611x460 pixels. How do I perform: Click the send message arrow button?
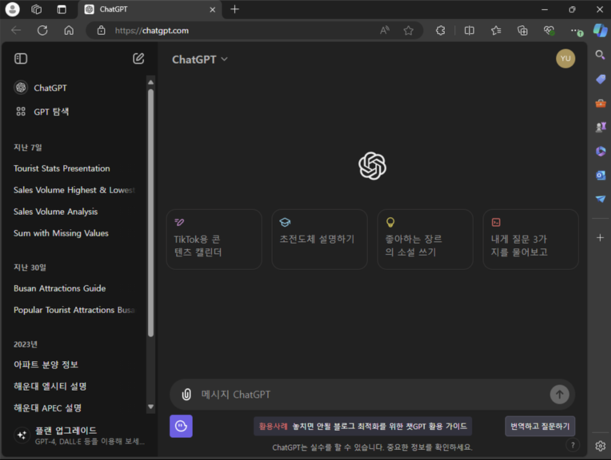point(559,395)
